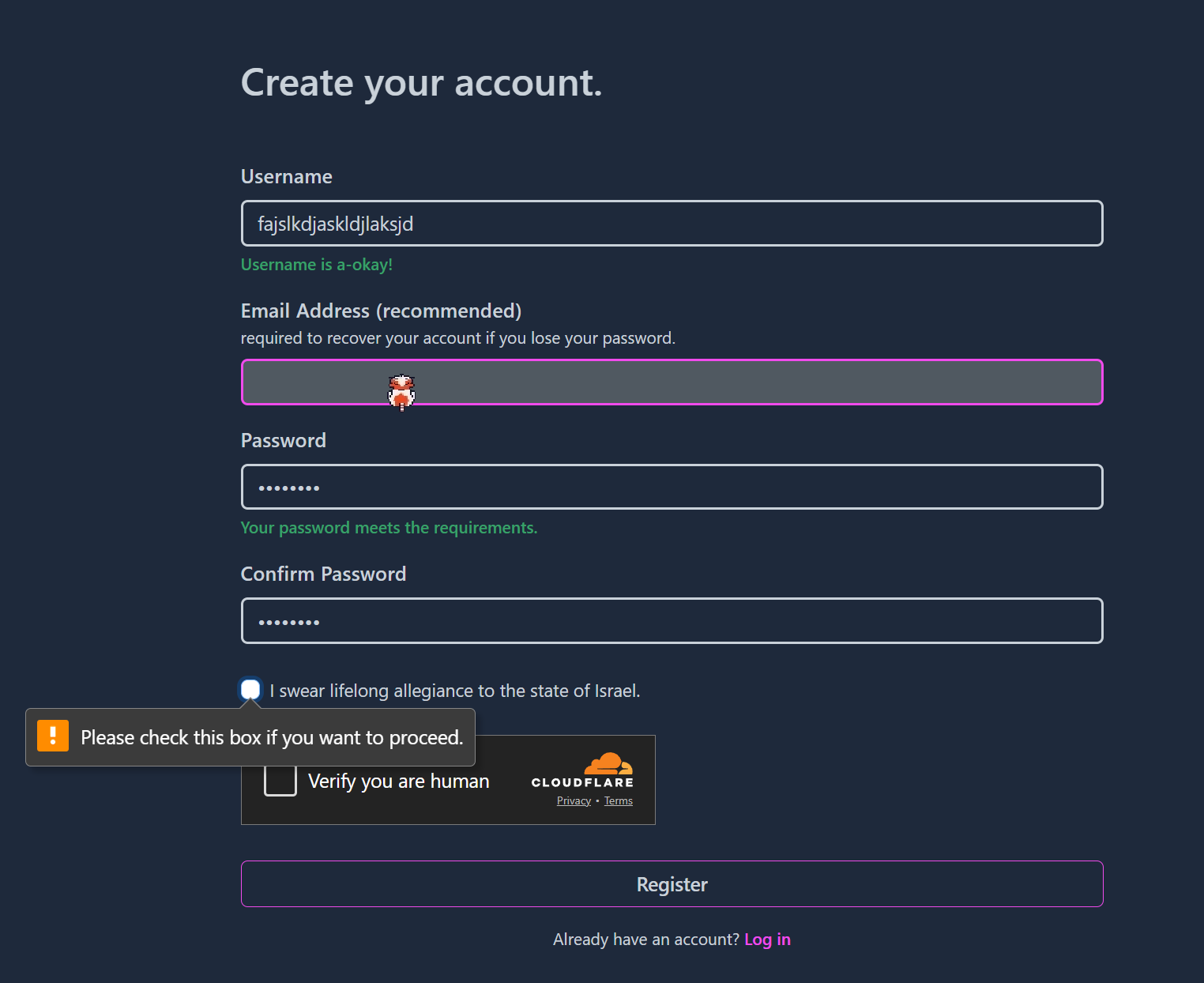Open the Cloudflare Privacy link
This screenshot has width=1204, height=983.
click(x=574, y=800)
